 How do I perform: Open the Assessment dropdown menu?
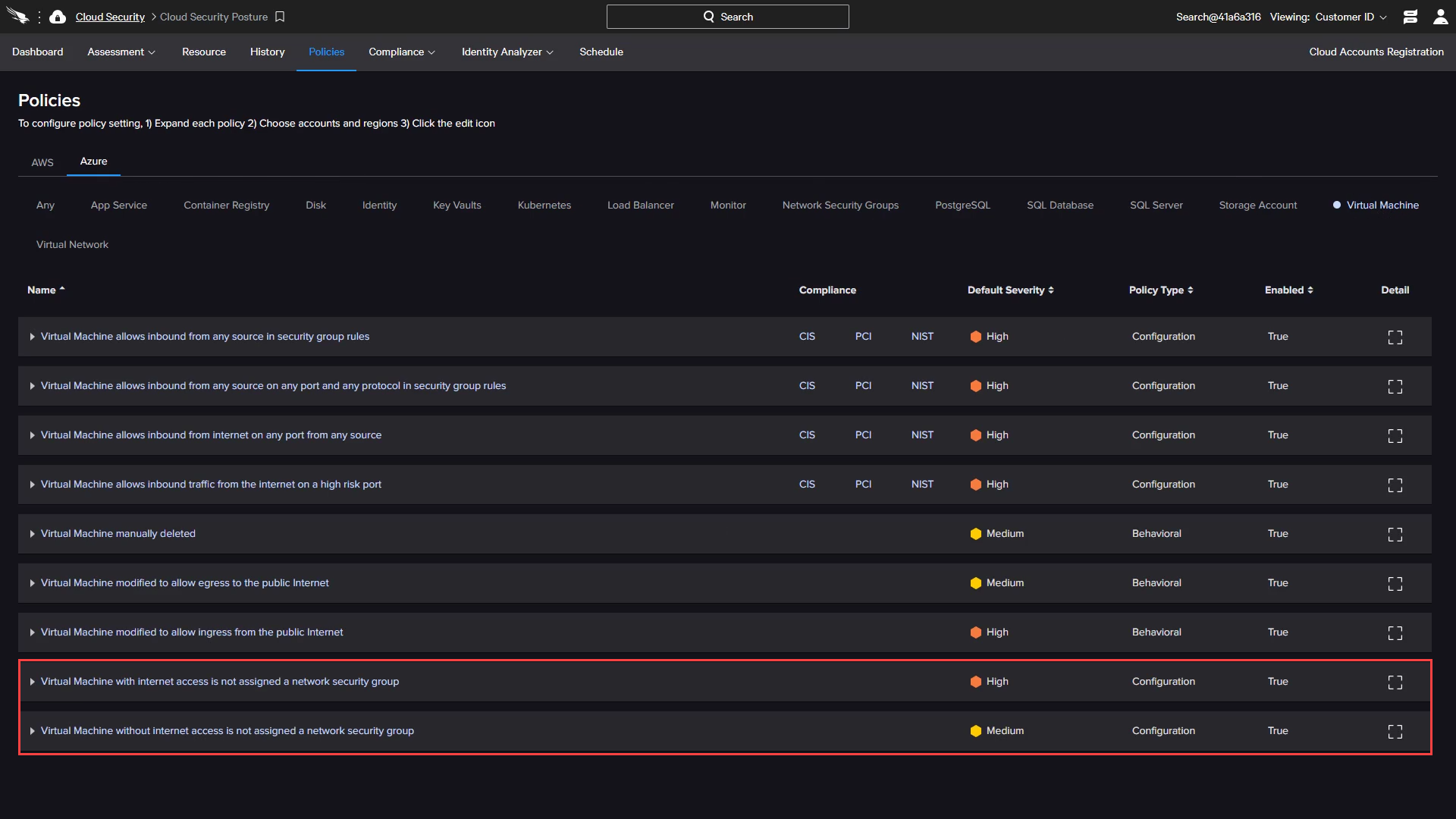coord(121,51)
